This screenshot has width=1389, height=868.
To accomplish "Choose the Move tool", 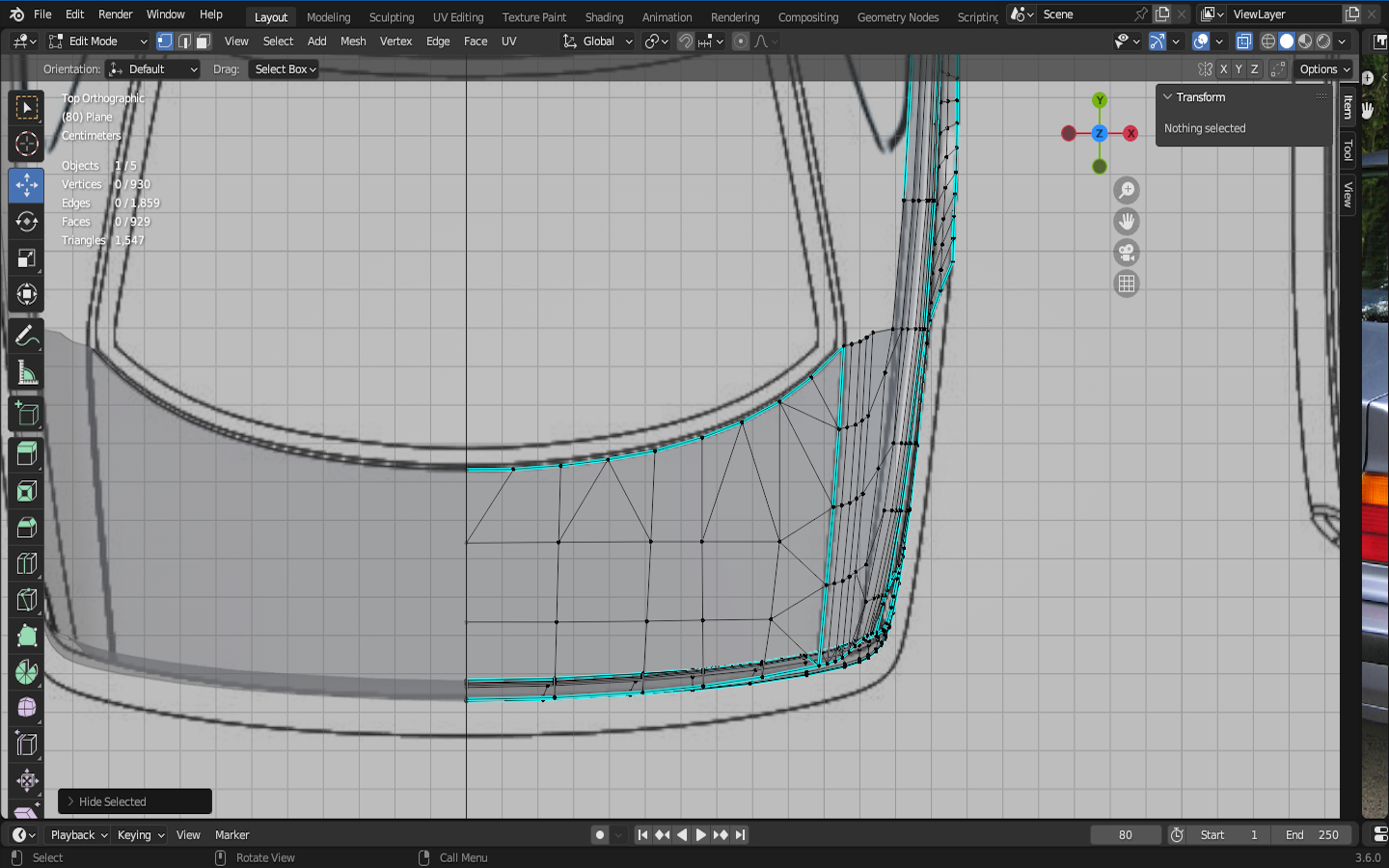I will click(x=27, y=185).
